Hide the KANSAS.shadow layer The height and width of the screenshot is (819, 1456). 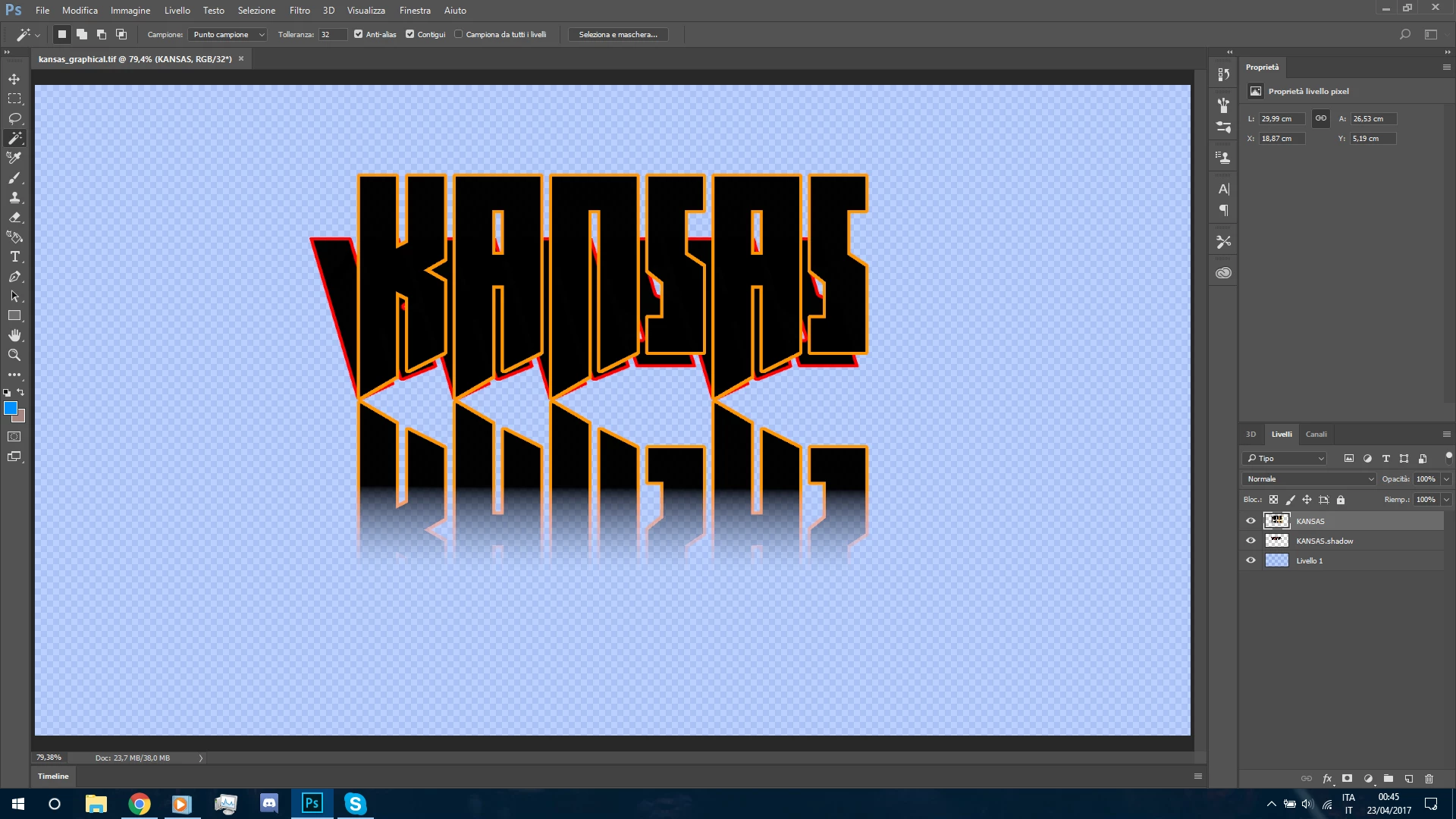(1250, 541)
